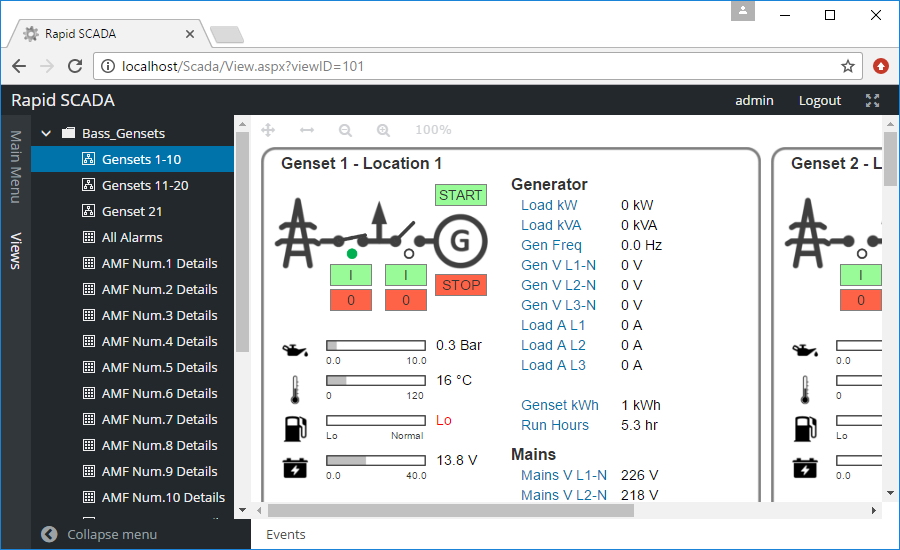Open the mains breaker with first red 0 button
Image resolution: width=900 pixels, height=550 pixels.
point(352,300)
